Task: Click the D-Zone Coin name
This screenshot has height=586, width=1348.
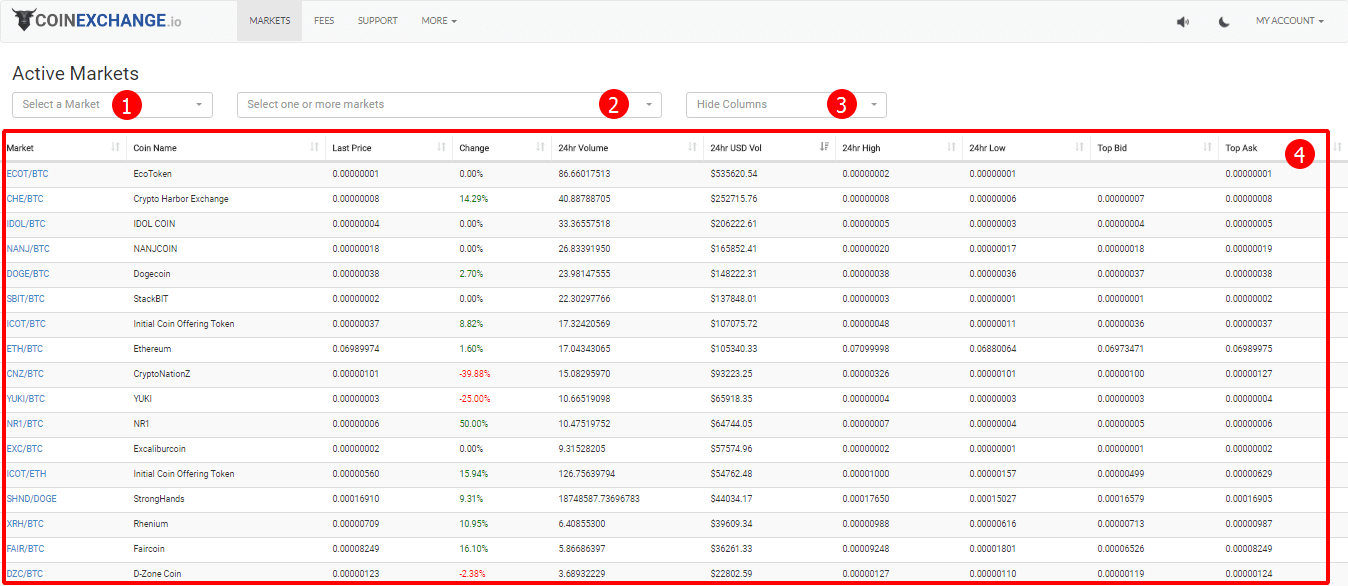Action: [158, 574]
